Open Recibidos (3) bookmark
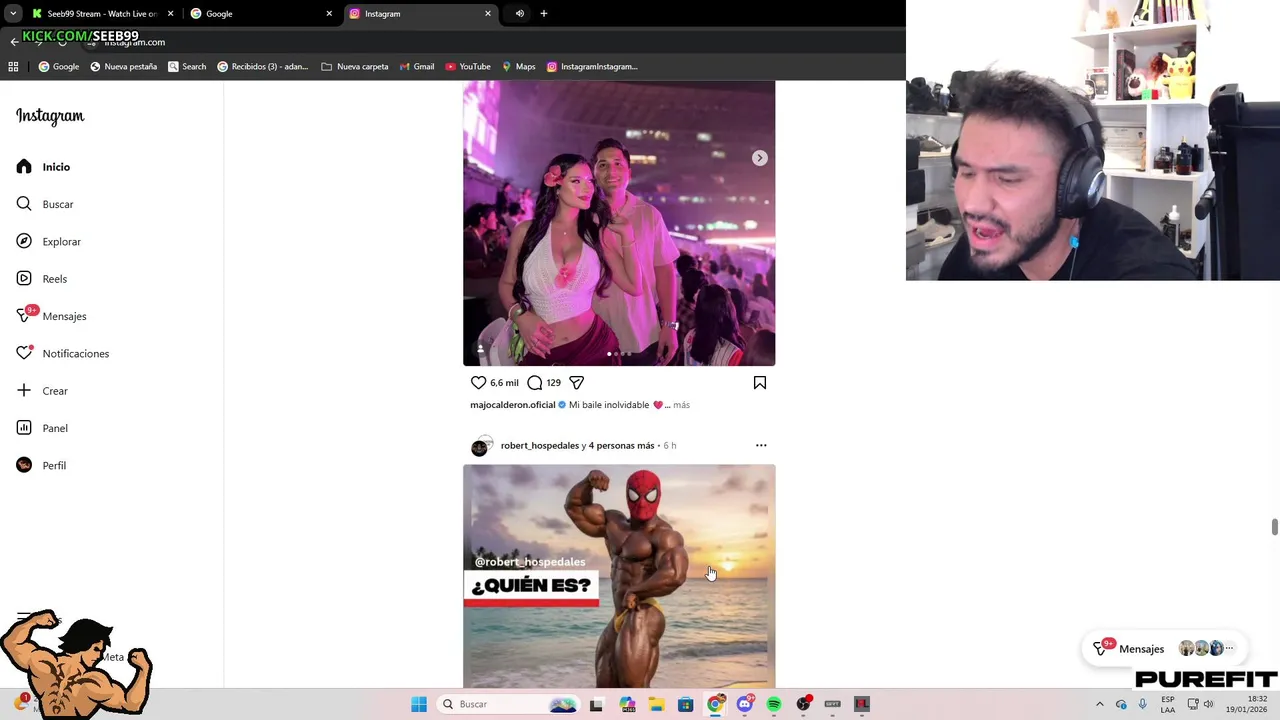This screenshot has height=720, width=1280. [x=262, y=66]
